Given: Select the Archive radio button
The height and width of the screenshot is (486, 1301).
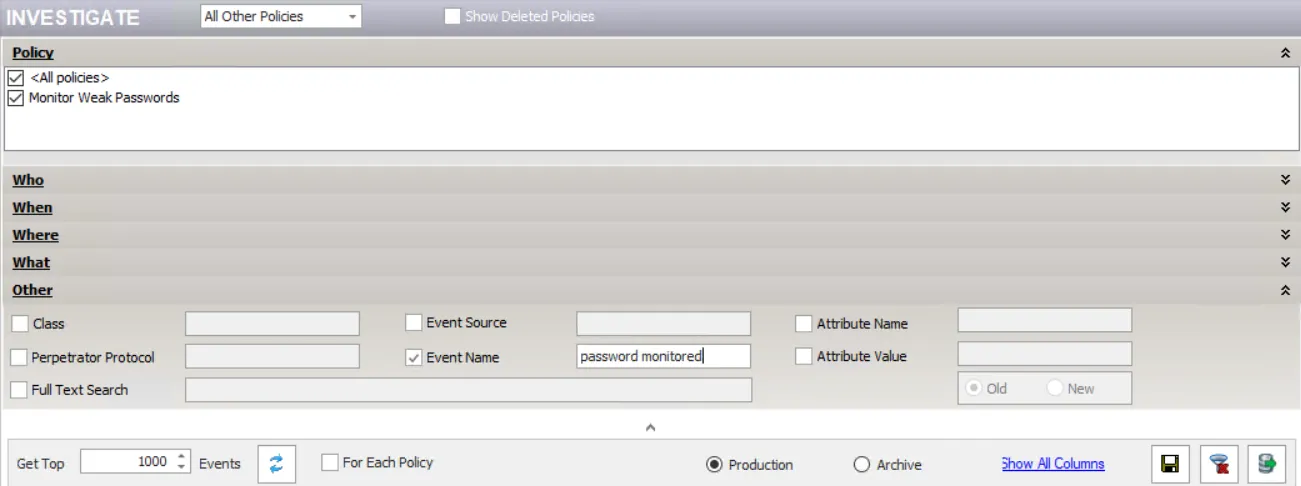Looking at the screenshot, I should 862,465.
